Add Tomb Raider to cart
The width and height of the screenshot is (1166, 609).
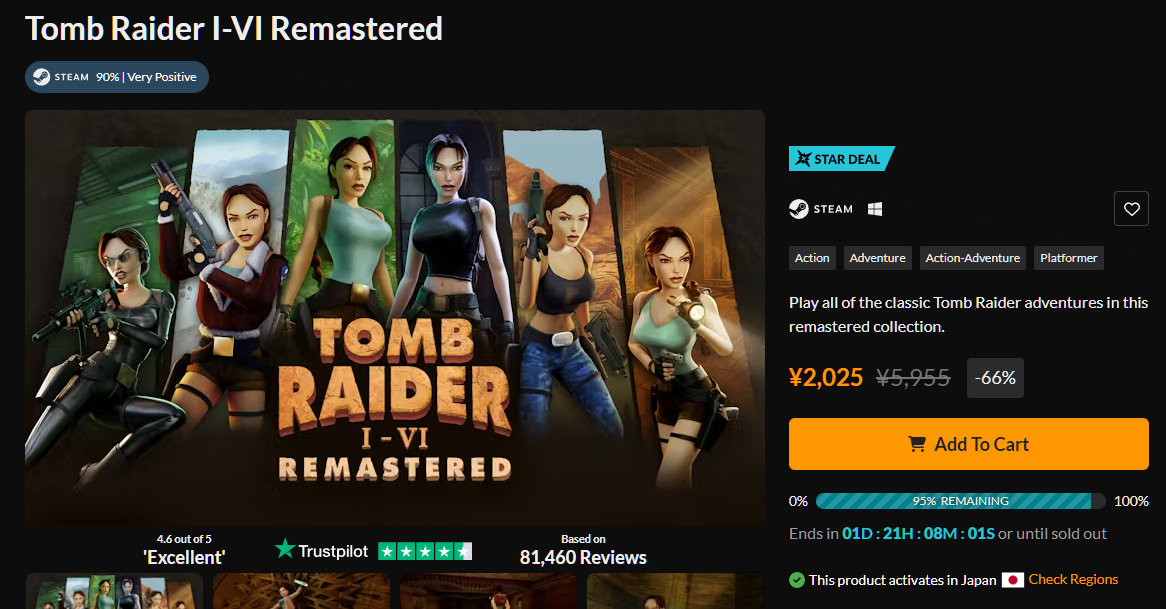click(968, 444)
